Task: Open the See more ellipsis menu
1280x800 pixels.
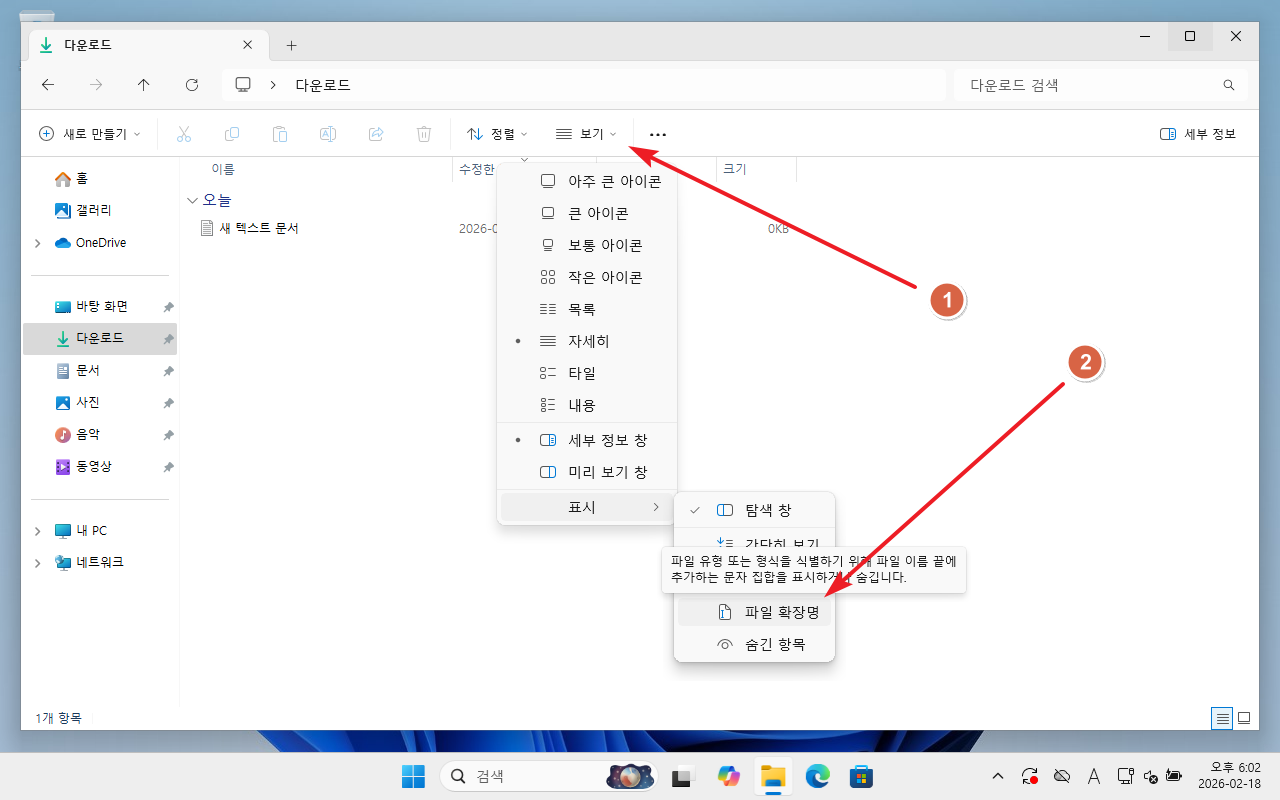Action: [657, 134]
